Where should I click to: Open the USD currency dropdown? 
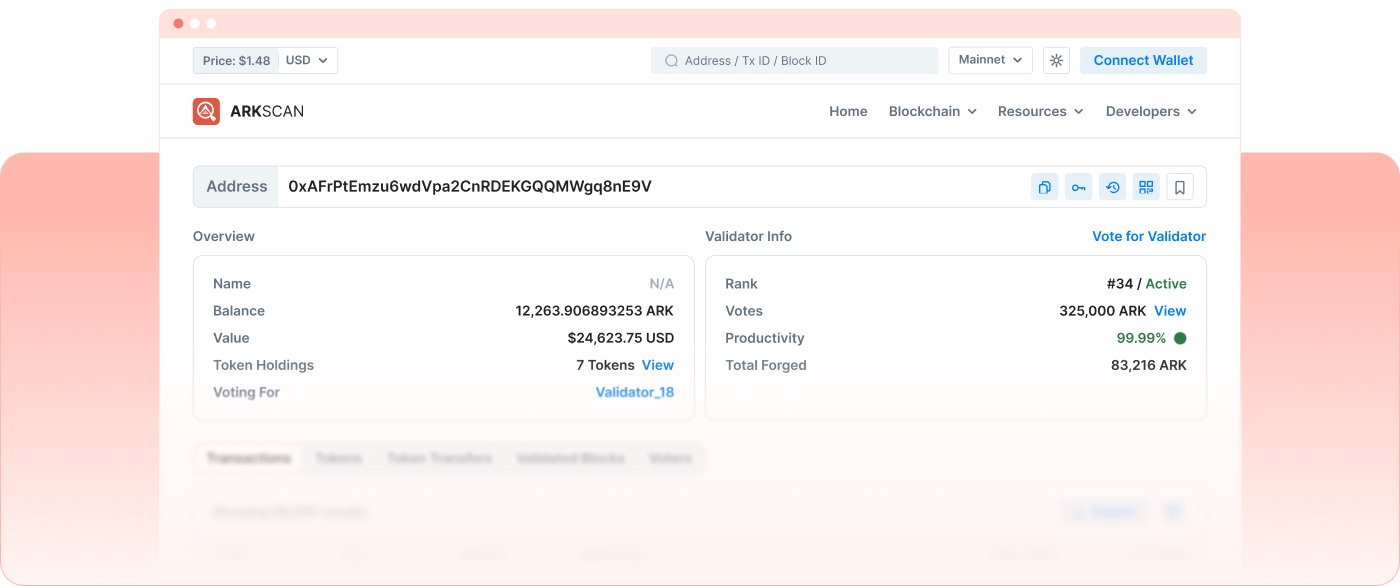pos(307,61)
